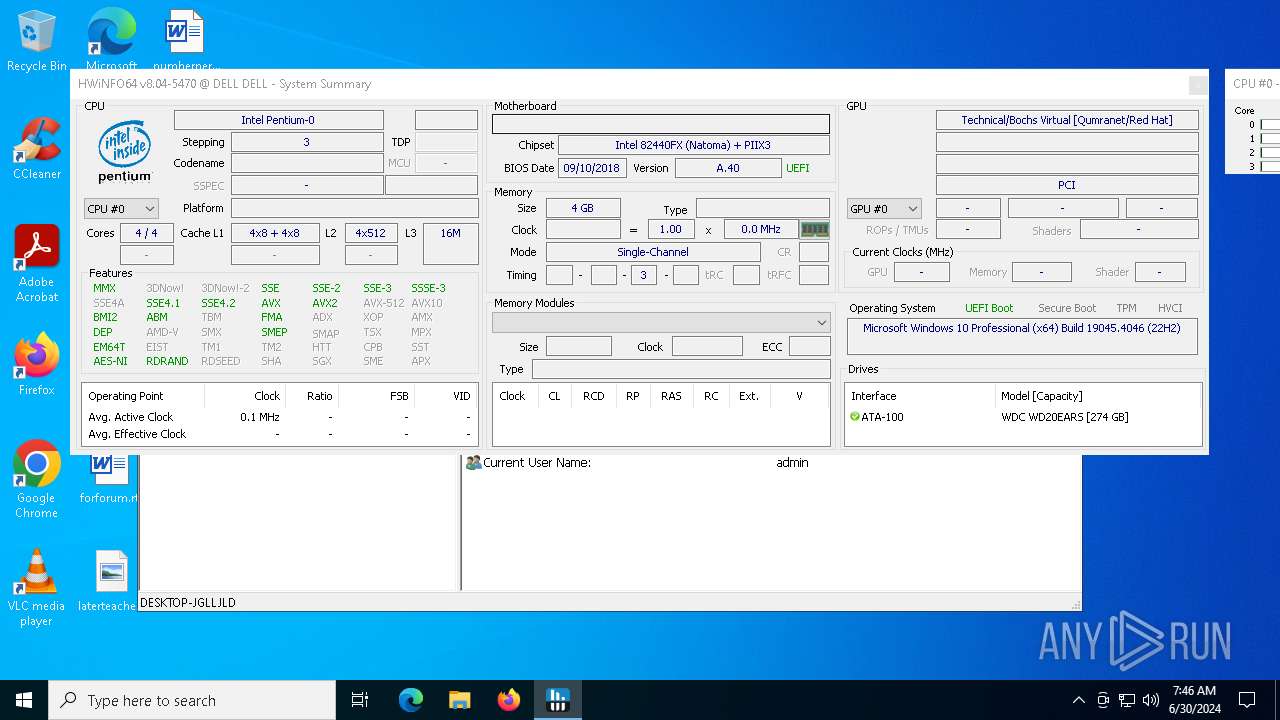Launch Edge from the taskbar
Viewport: 1280px width, 720px height.
(411, 700)
